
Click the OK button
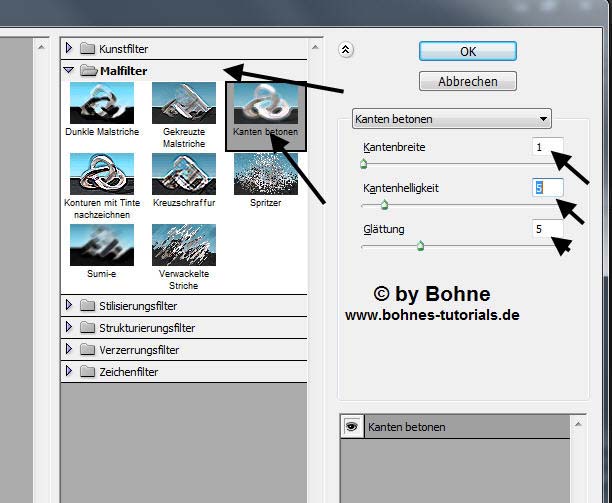pyautogui.click(x=467, y=51)
